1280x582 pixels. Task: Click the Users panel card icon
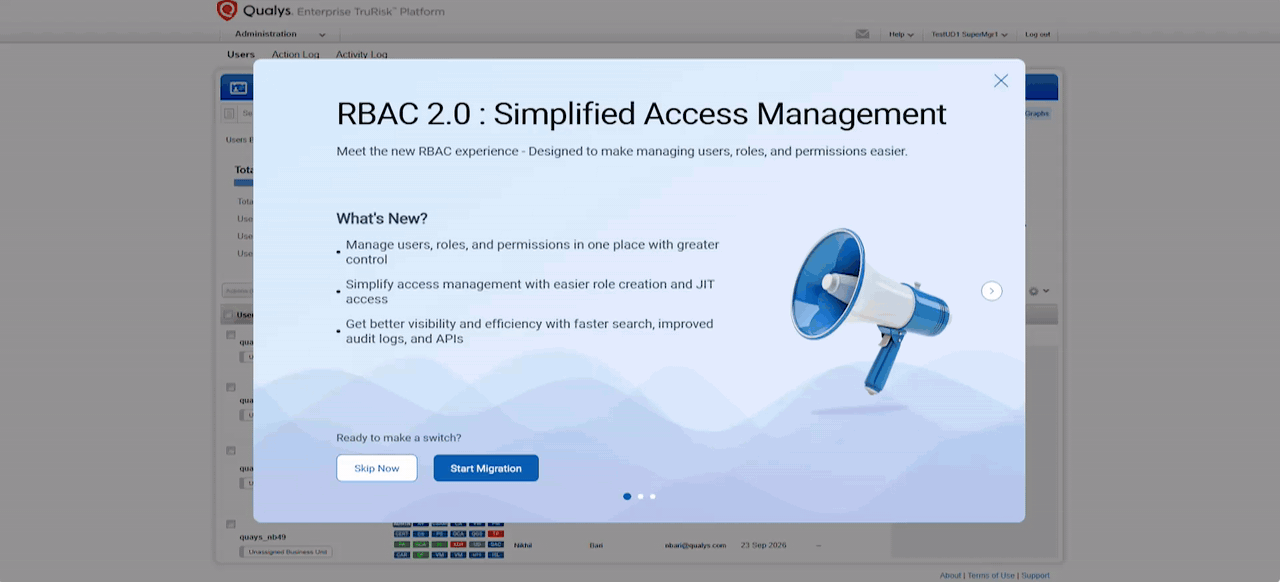[238, 88]
